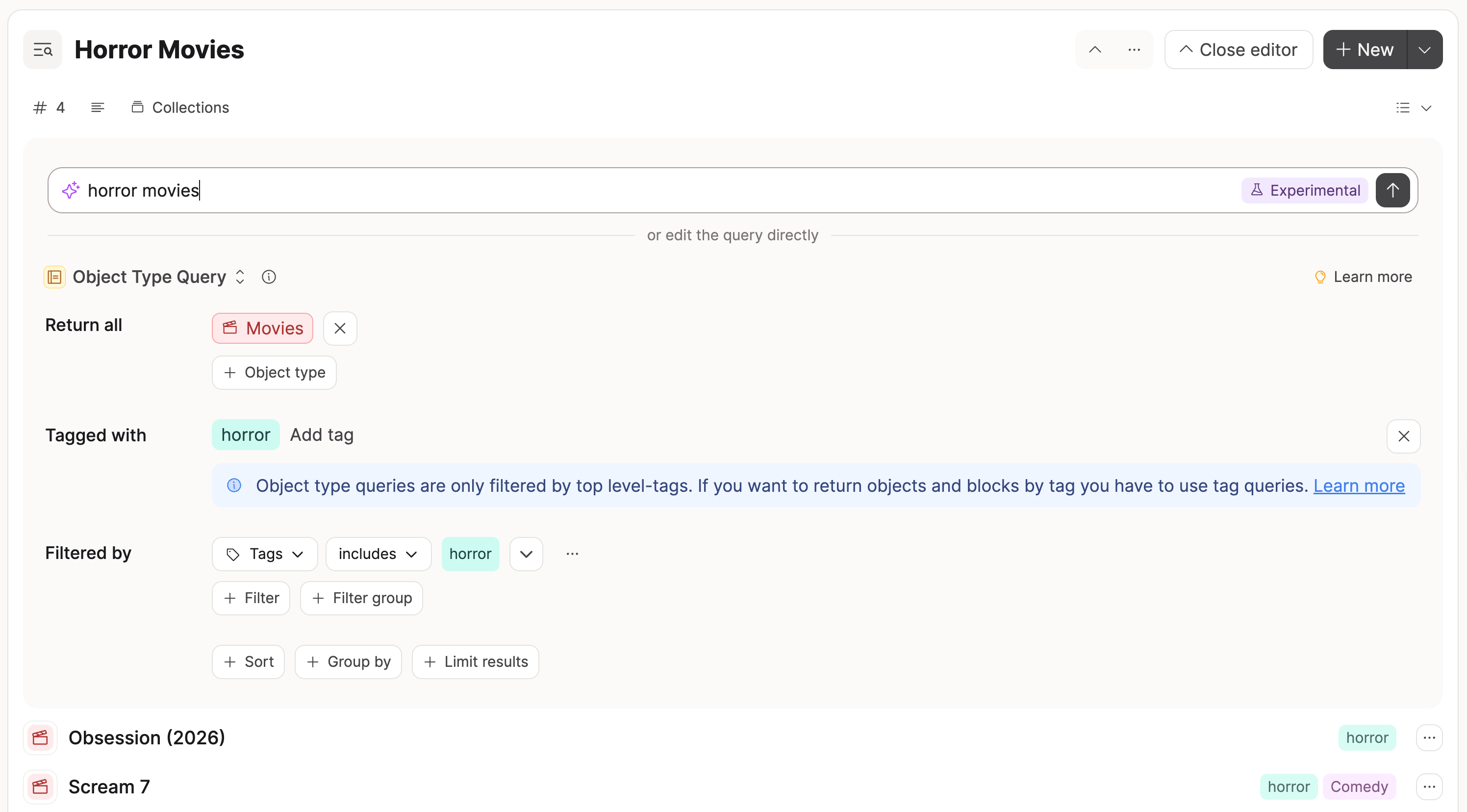Screen dimensions: 1467x812
Task: Click Learn more with lightbulb icon
Action: pyautogui.click(x=1363, y=277)
